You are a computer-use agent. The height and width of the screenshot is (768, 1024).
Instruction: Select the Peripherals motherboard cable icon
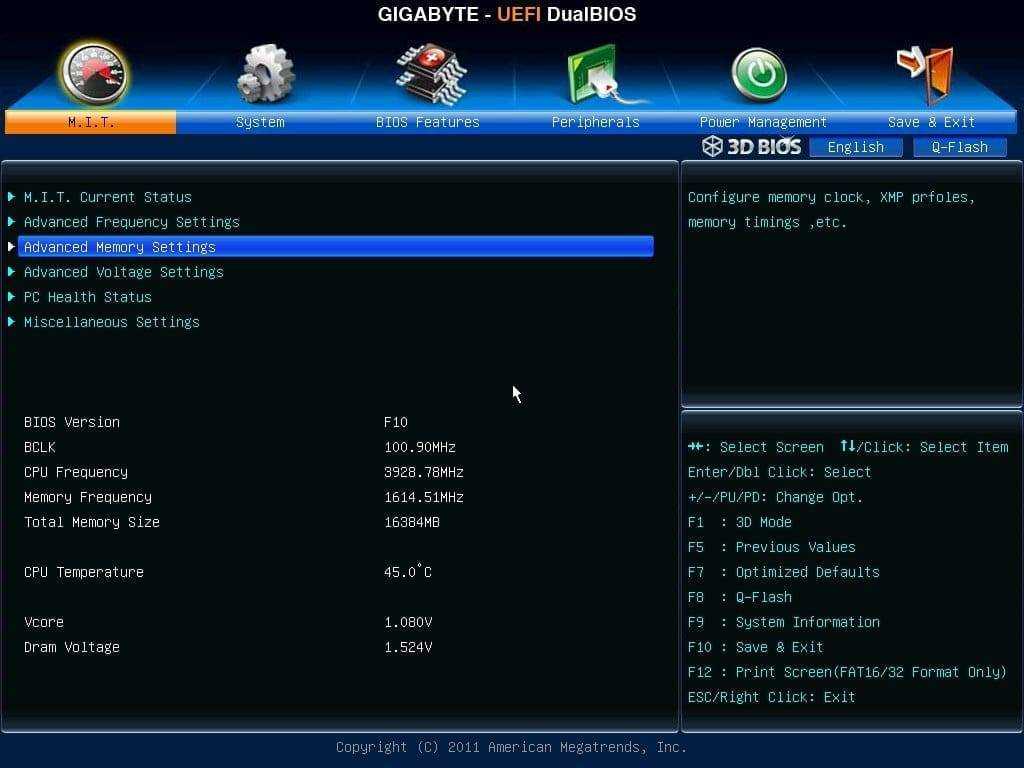coord(595,76)
